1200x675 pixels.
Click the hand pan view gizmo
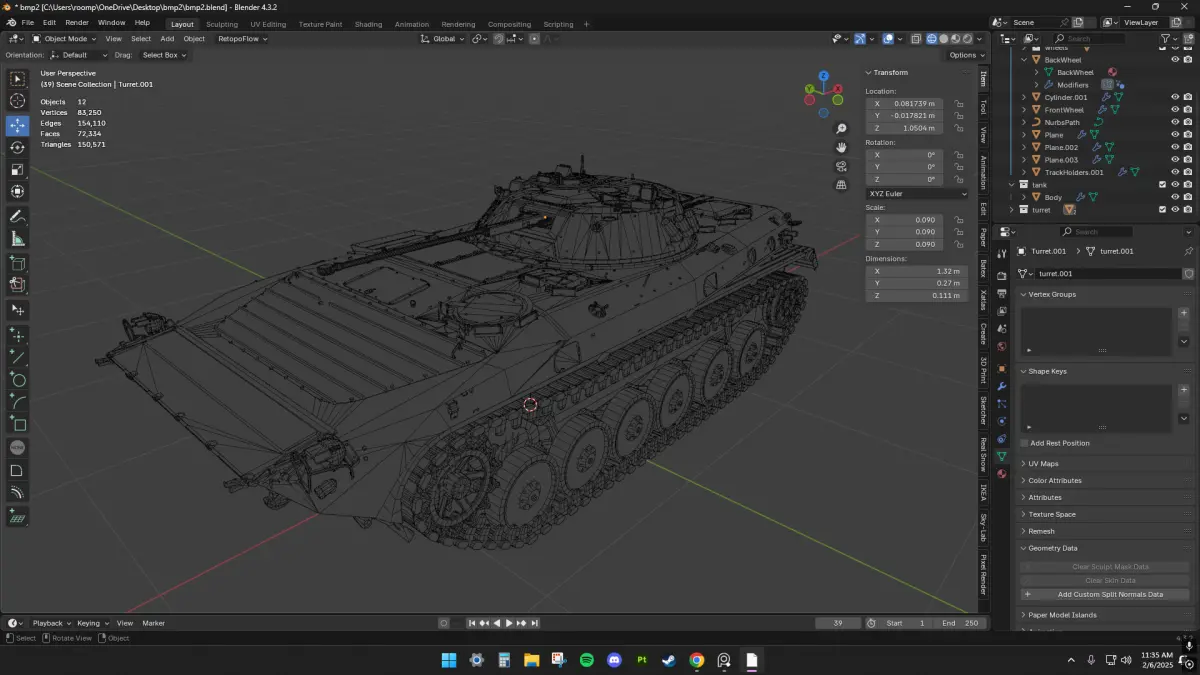842,147
